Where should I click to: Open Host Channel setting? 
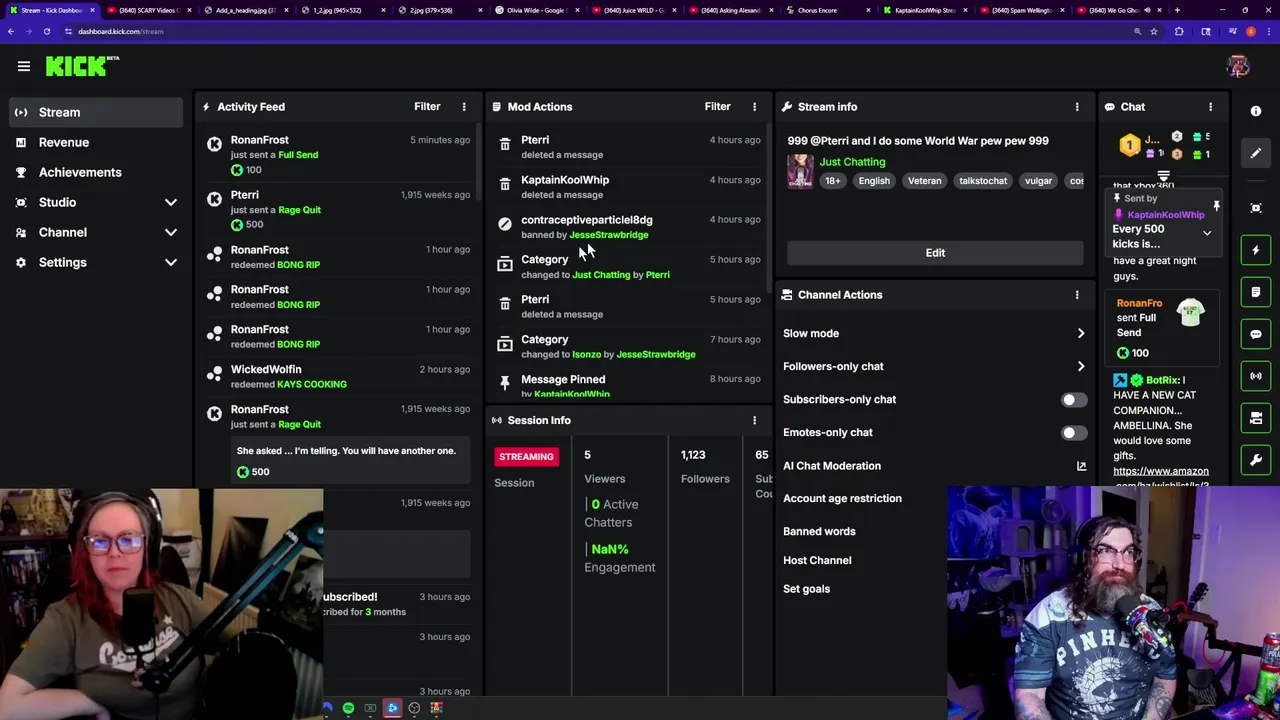pyautogui.click(x=817, y=560)
